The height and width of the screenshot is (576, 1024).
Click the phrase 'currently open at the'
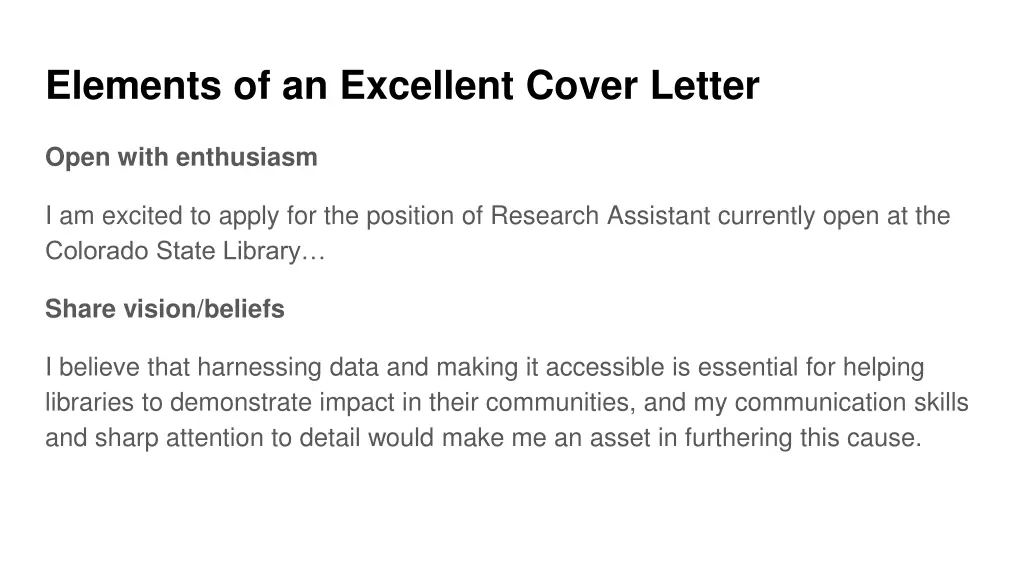(833, 216)
